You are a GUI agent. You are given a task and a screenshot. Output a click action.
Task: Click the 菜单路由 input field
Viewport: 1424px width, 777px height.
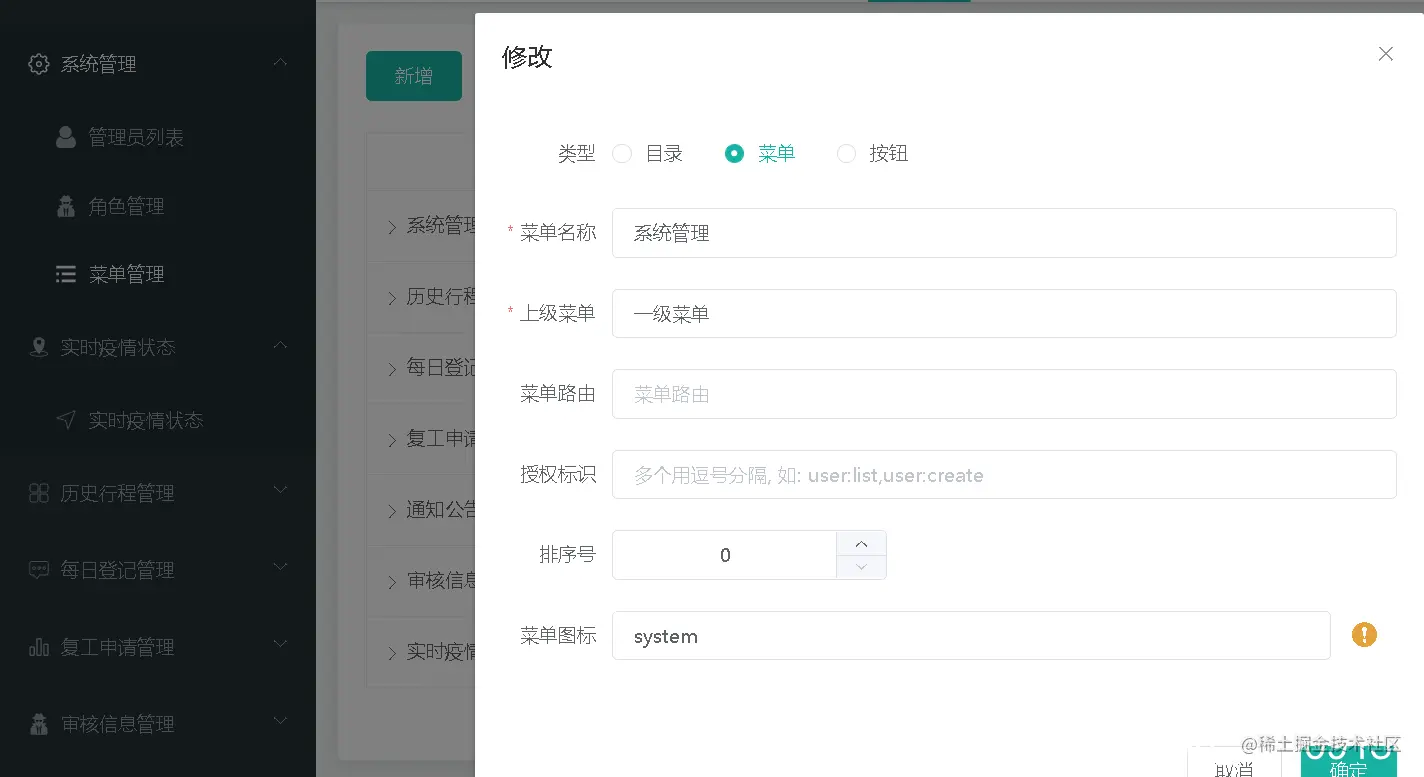pyautogui.click(x=1004, y=394)
